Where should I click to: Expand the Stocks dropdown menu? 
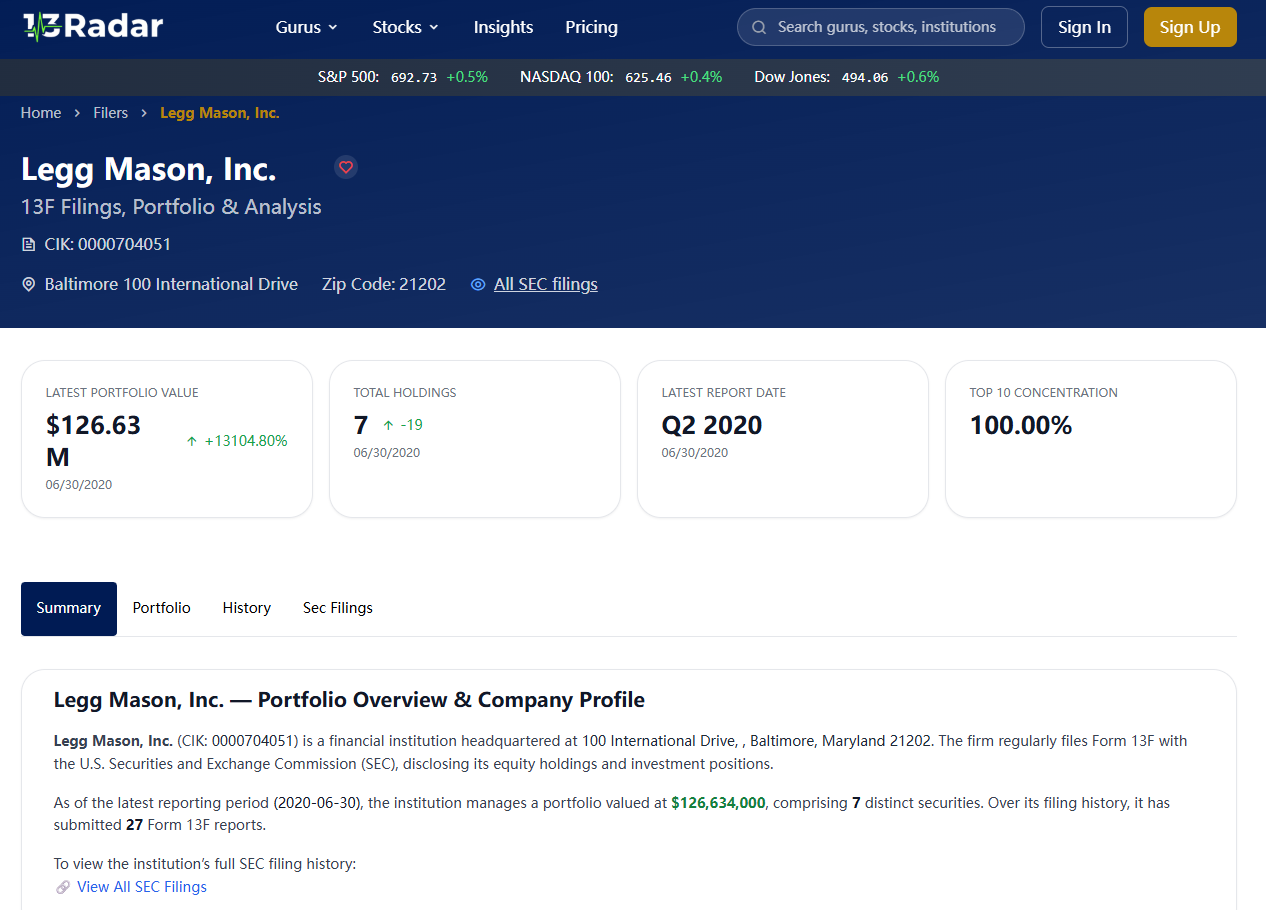[405, 27]
